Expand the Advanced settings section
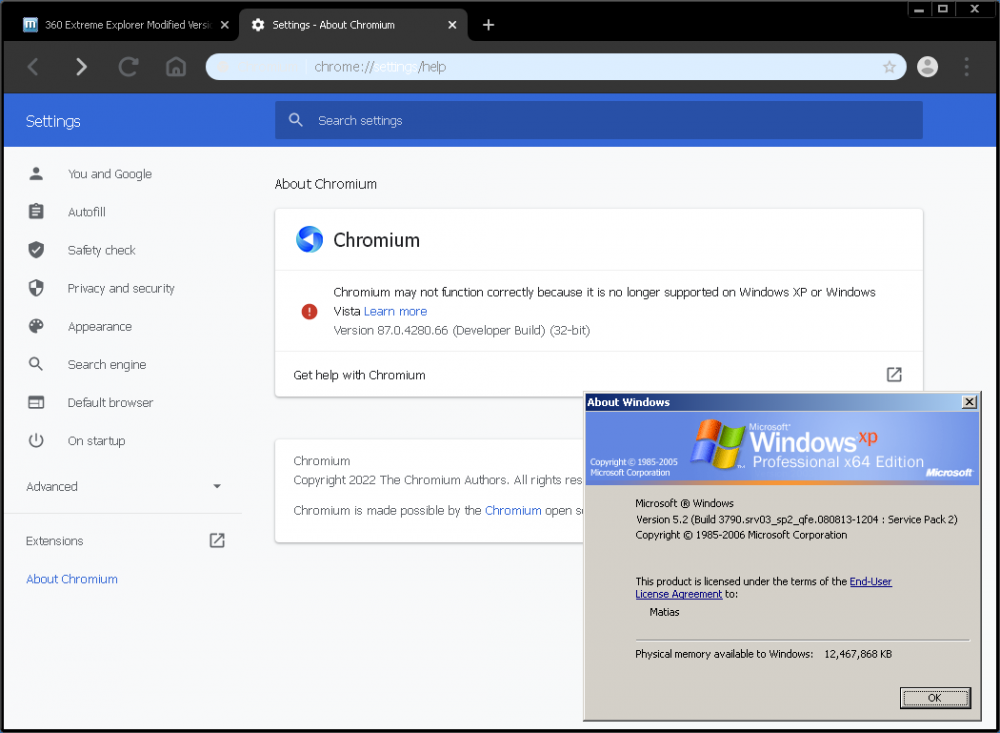Screen dimensions: 1000x733 122,487
